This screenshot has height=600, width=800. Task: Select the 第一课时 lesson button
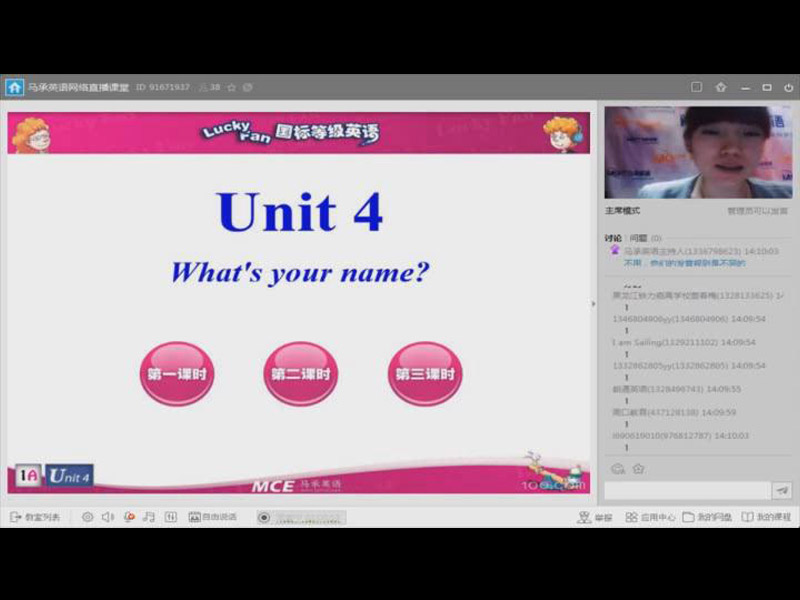coord(176,374)
